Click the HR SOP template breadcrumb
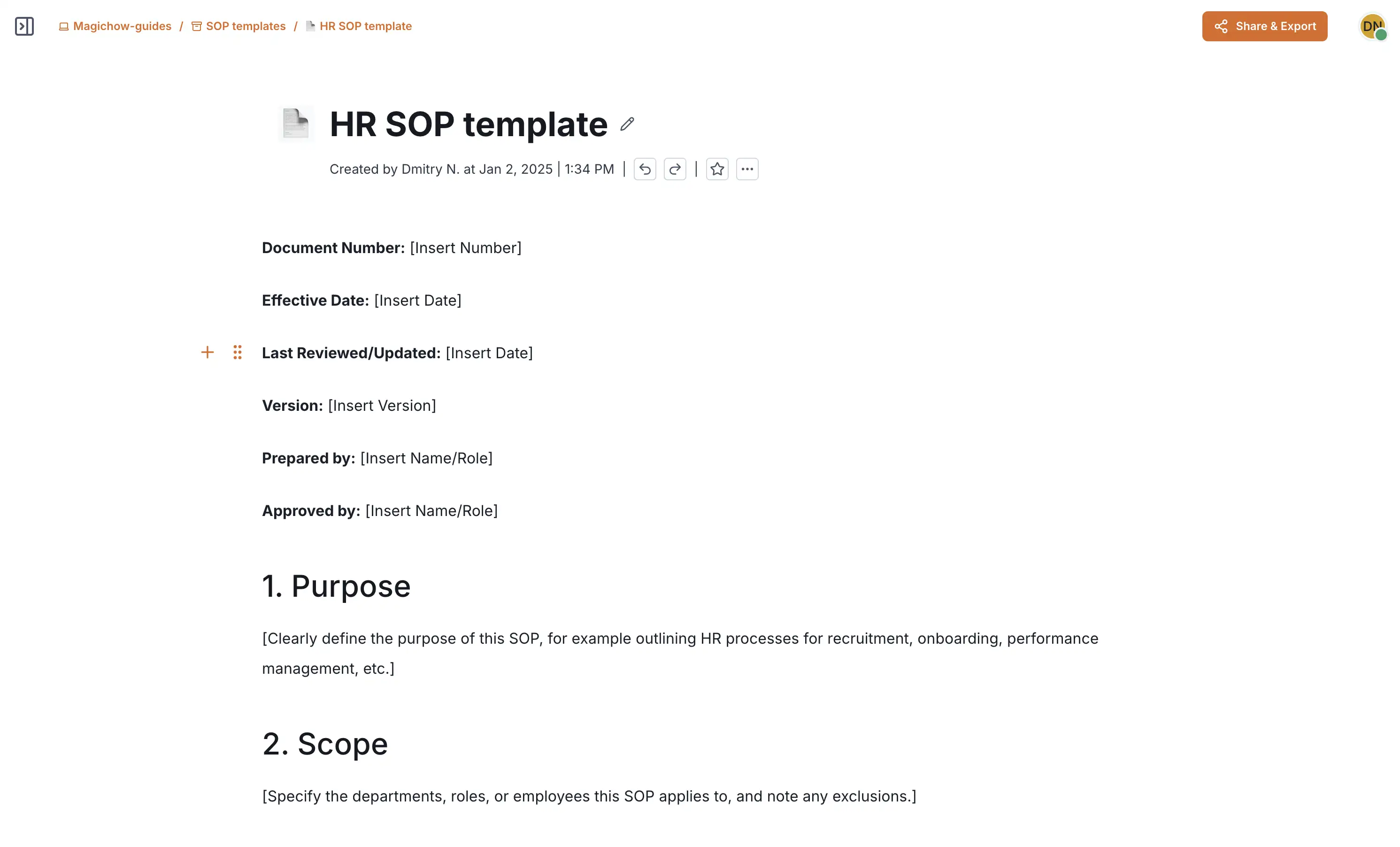 365,26
